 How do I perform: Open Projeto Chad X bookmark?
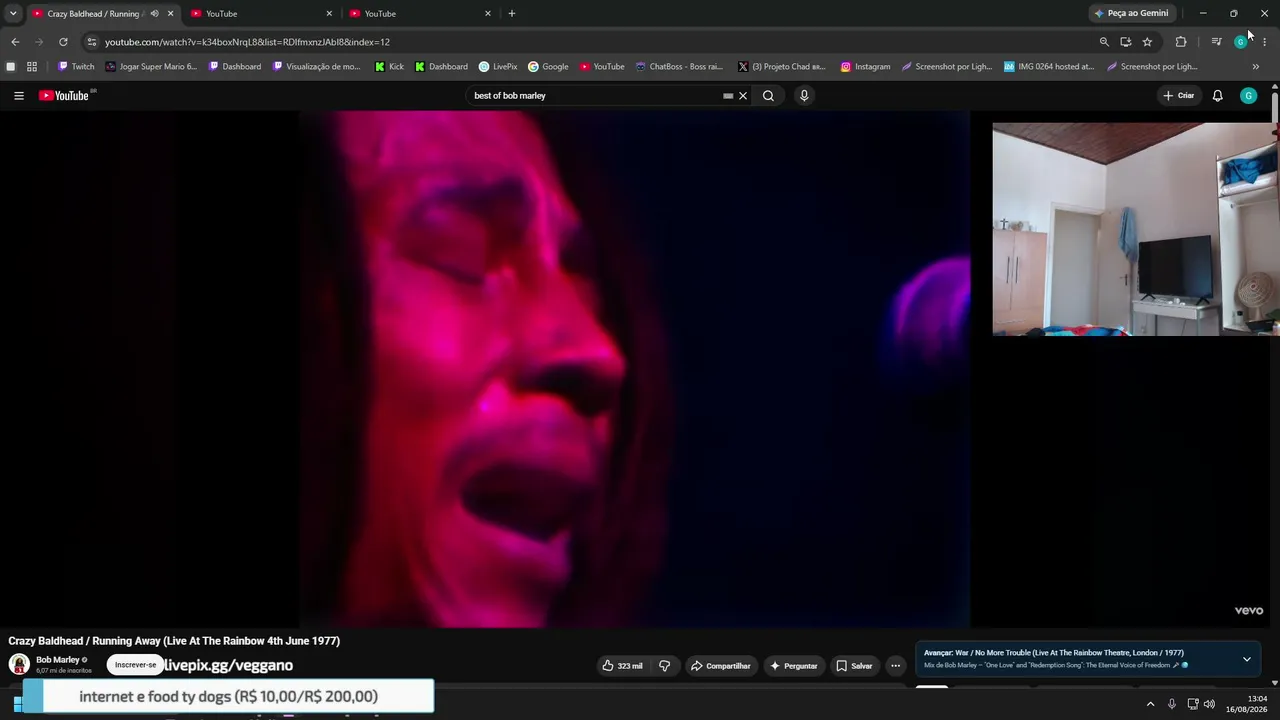(x=782, y=67)
